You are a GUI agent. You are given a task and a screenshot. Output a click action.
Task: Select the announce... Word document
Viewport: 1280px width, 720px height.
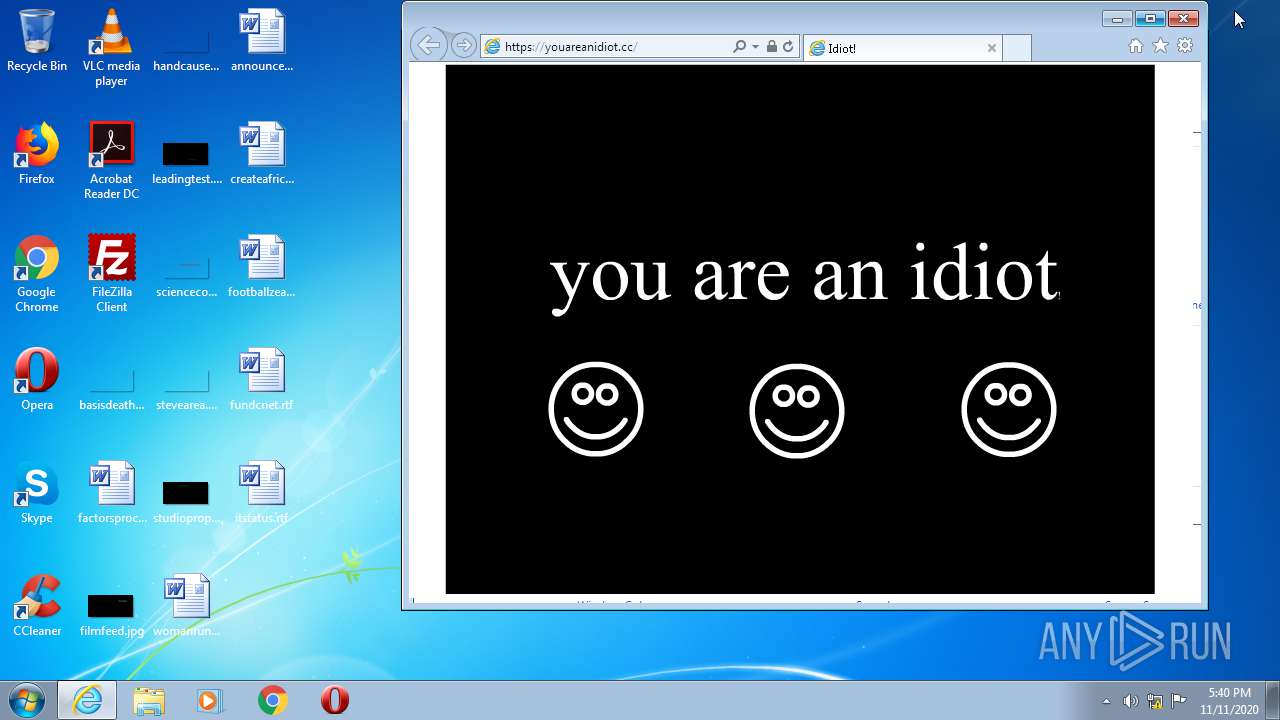point(262,42)
